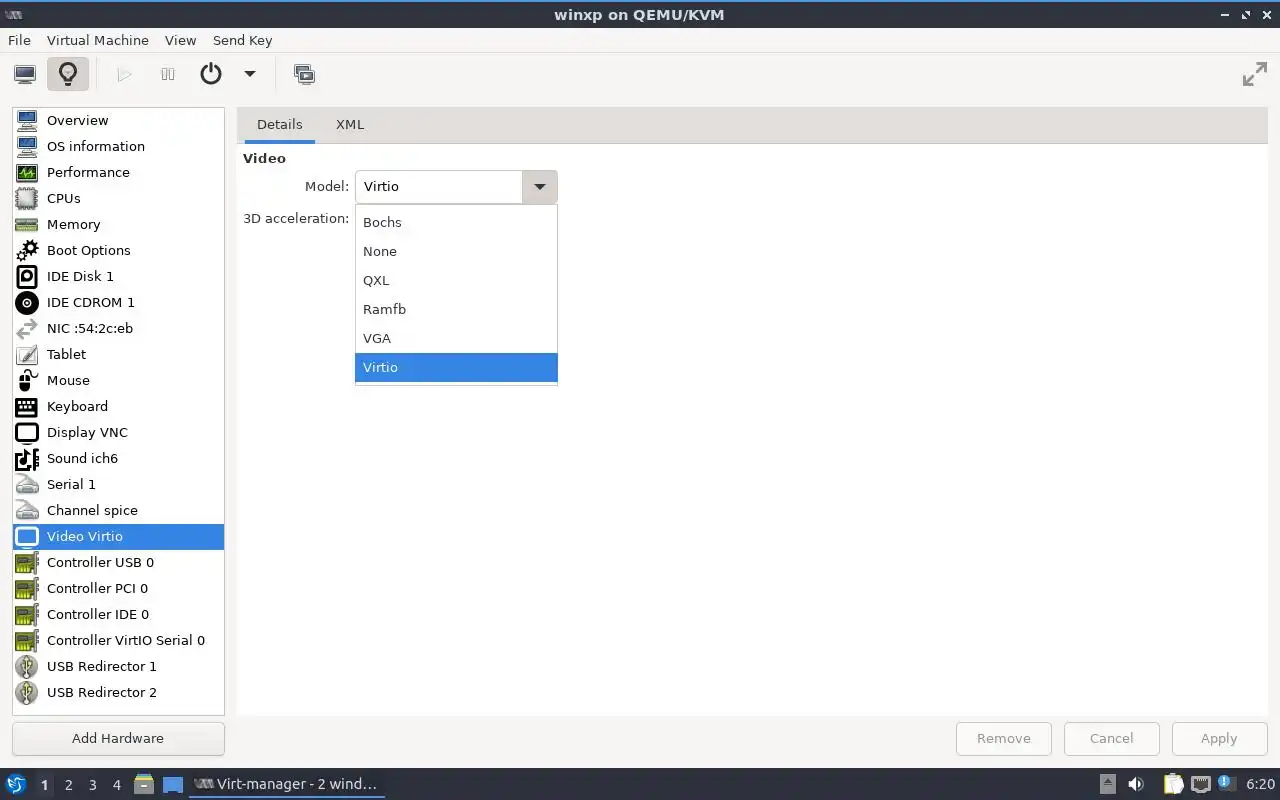Select Video Virtio device
Image resolution: width=1280 pixels, height=800 pixels.
[x=118, y=536]
